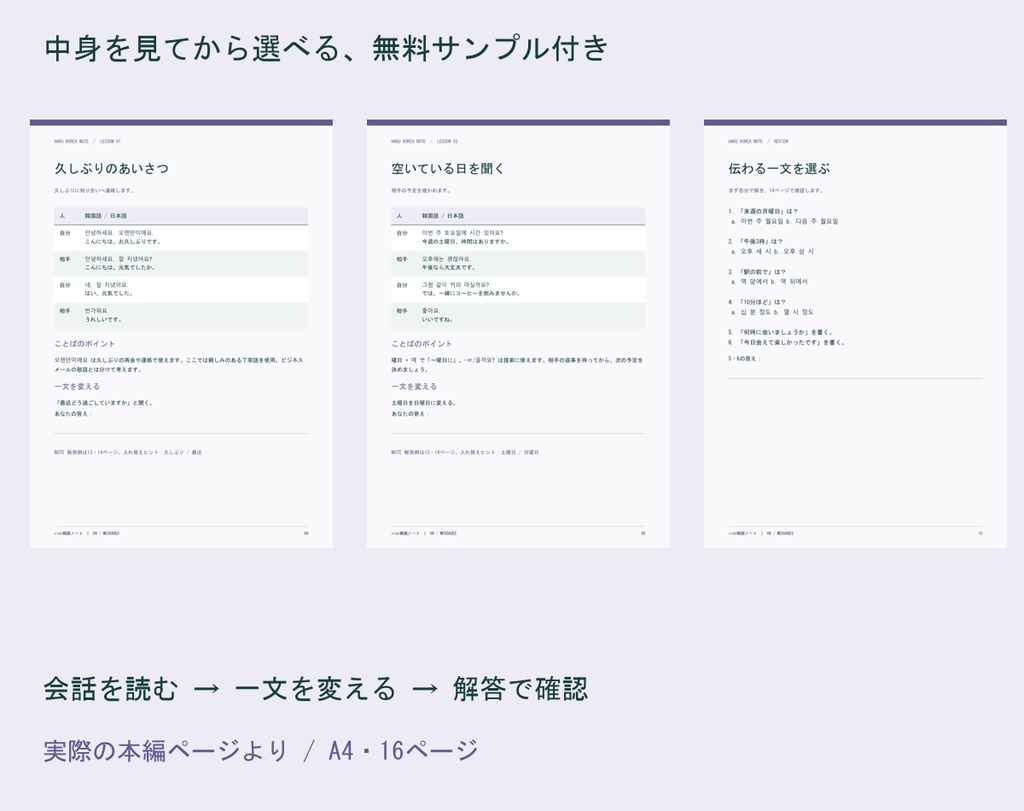The width and height of the screenshot is (1024, 811).
Task: Click the line こんにちは。元気でしたか。
Action: 120,268
